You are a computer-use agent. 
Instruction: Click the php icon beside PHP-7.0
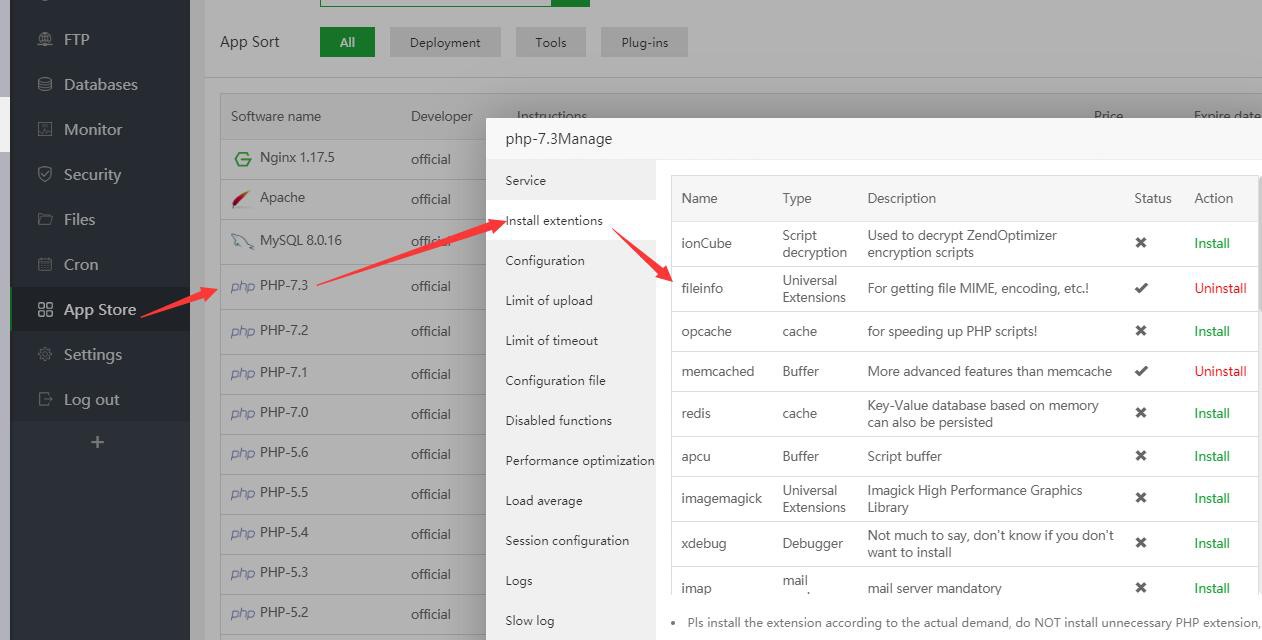(243, 413)
